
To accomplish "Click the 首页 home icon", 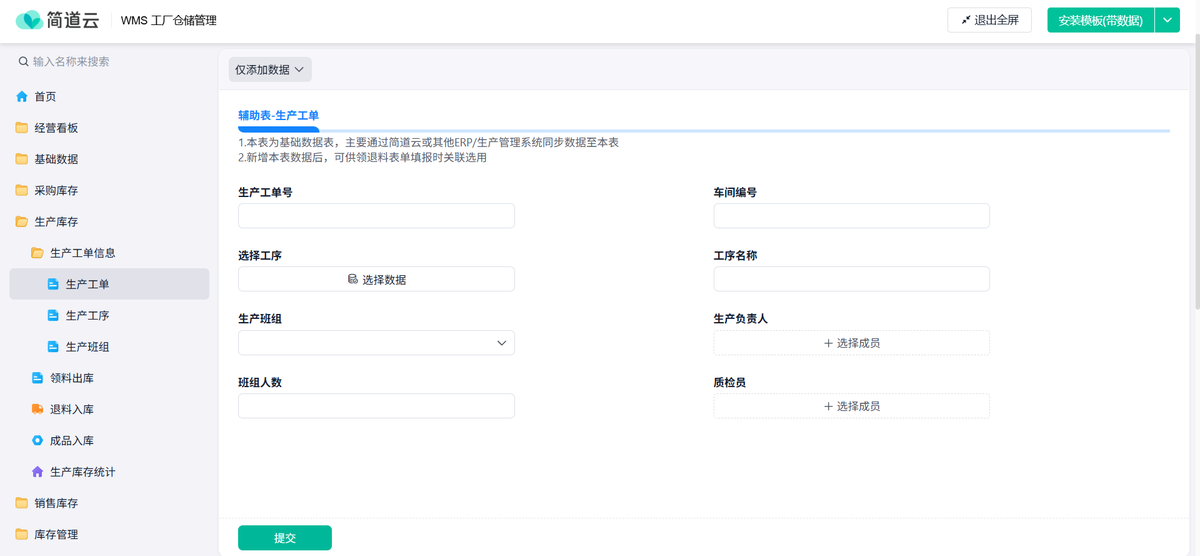I will (x=22, y=97).
